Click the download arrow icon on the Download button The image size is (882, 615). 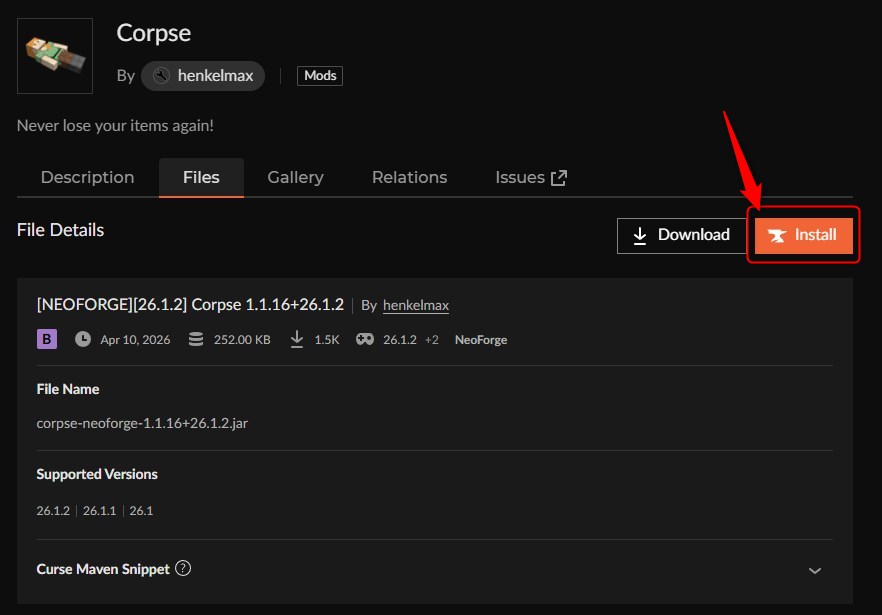(x=641, y=235)
